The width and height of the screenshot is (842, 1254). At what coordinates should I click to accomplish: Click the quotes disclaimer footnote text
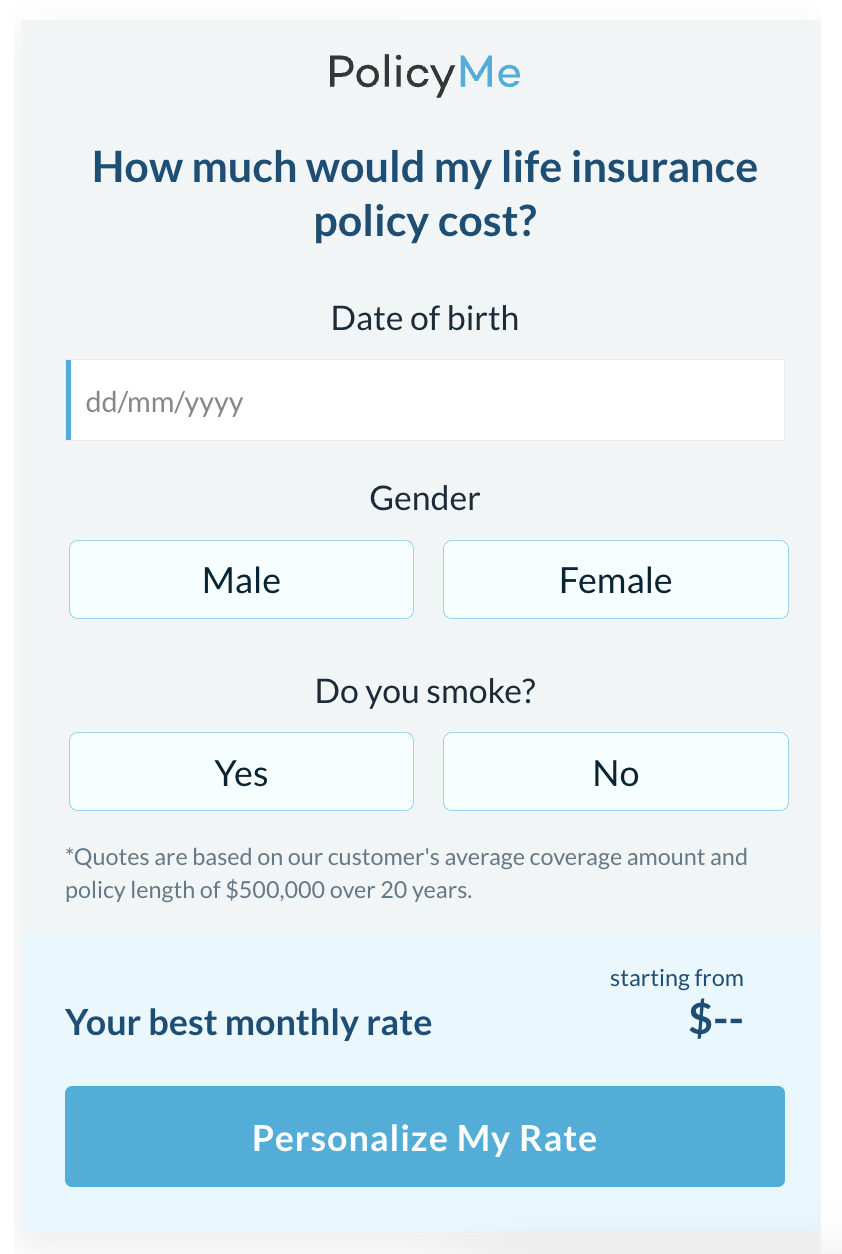tap(406, 873)
